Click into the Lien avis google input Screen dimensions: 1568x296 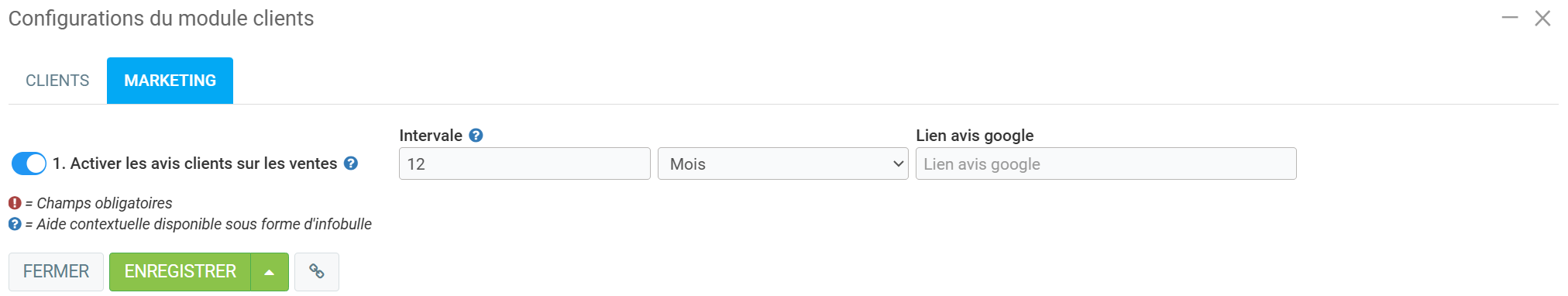pos(1106,163)
